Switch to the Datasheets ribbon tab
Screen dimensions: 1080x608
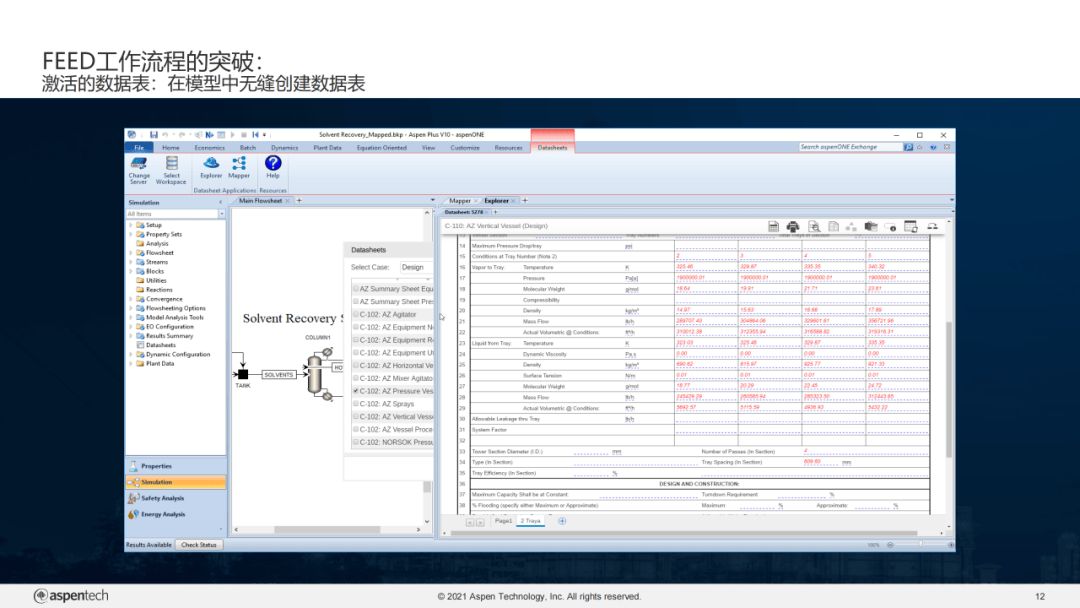click(553, 147)
